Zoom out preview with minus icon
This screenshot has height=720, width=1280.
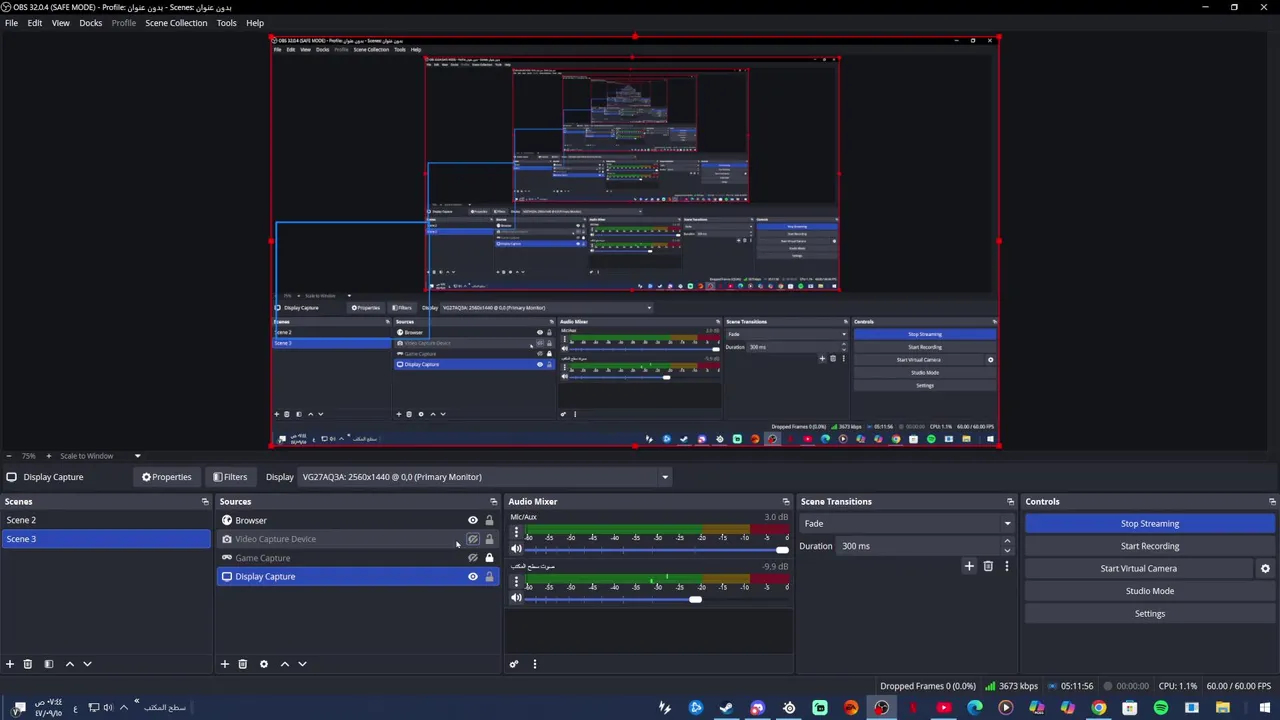coord(9,456)
